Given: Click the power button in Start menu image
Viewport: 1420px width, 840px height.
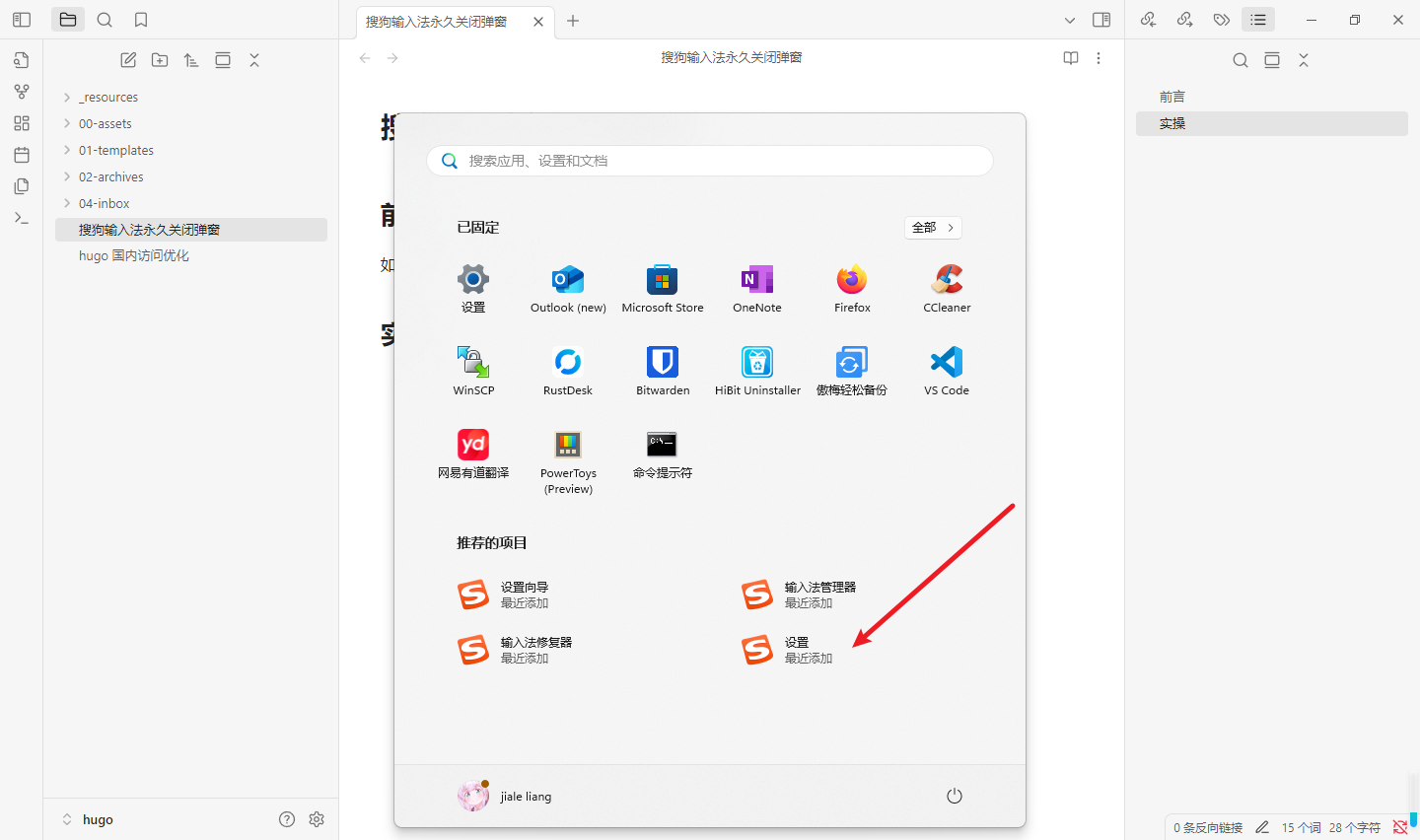Looking at the screenshot, I should coord(955,796).
